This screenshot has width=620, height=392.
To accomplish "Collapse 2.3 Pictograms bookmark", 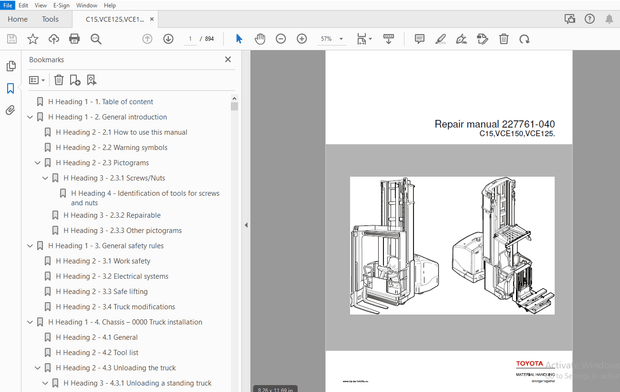I will coord(38,163).
